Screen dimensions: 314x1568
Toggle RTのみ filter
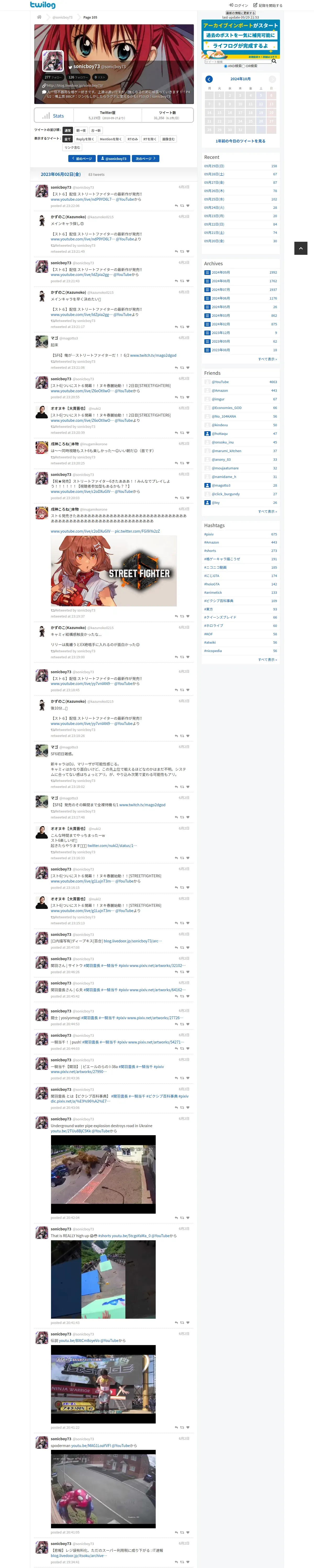(x=132, y=139)
